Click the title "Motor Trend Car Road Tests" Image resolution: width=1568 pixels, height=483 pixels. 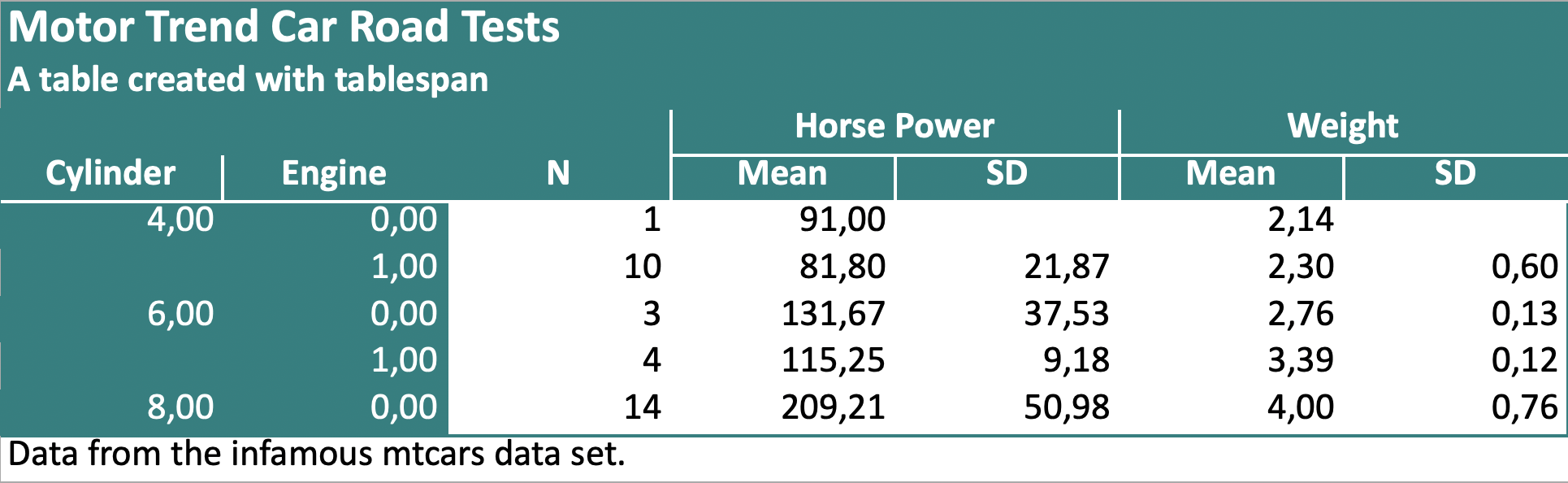pos(284,27)
